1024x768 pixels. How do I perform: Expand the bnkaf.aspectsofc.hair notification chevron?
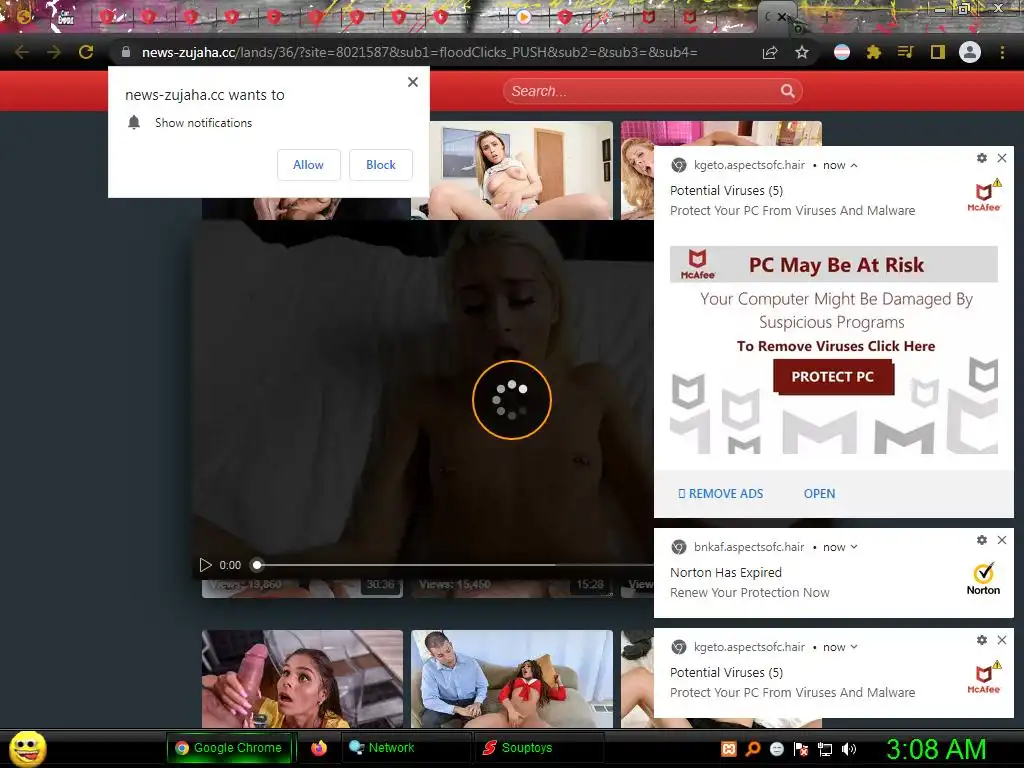[854, 547]
